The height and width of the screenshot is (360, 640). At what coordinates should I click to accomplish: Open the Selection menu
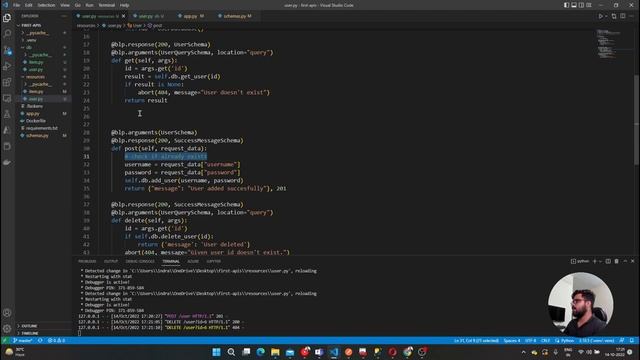pyautogui.click(x=46, y=5)
